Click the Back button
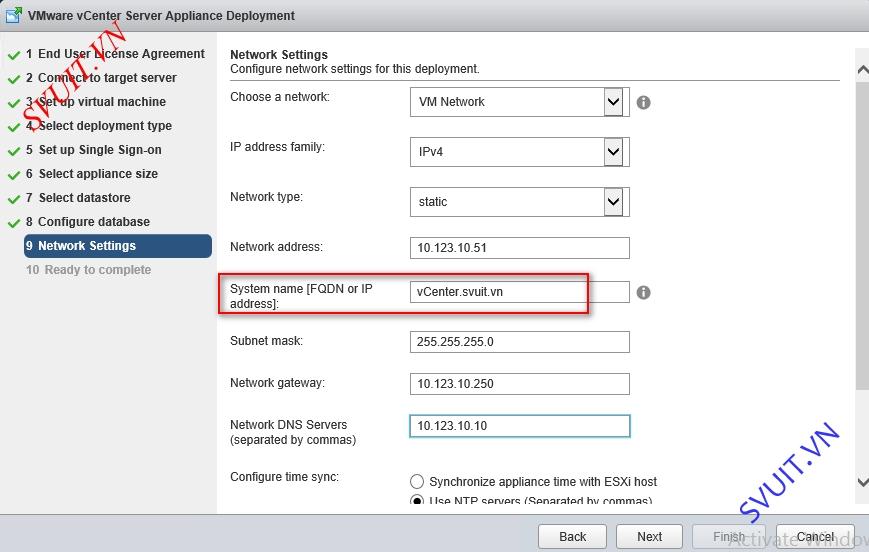This screenshot has height=552, width=869. (x=572, y=536)
